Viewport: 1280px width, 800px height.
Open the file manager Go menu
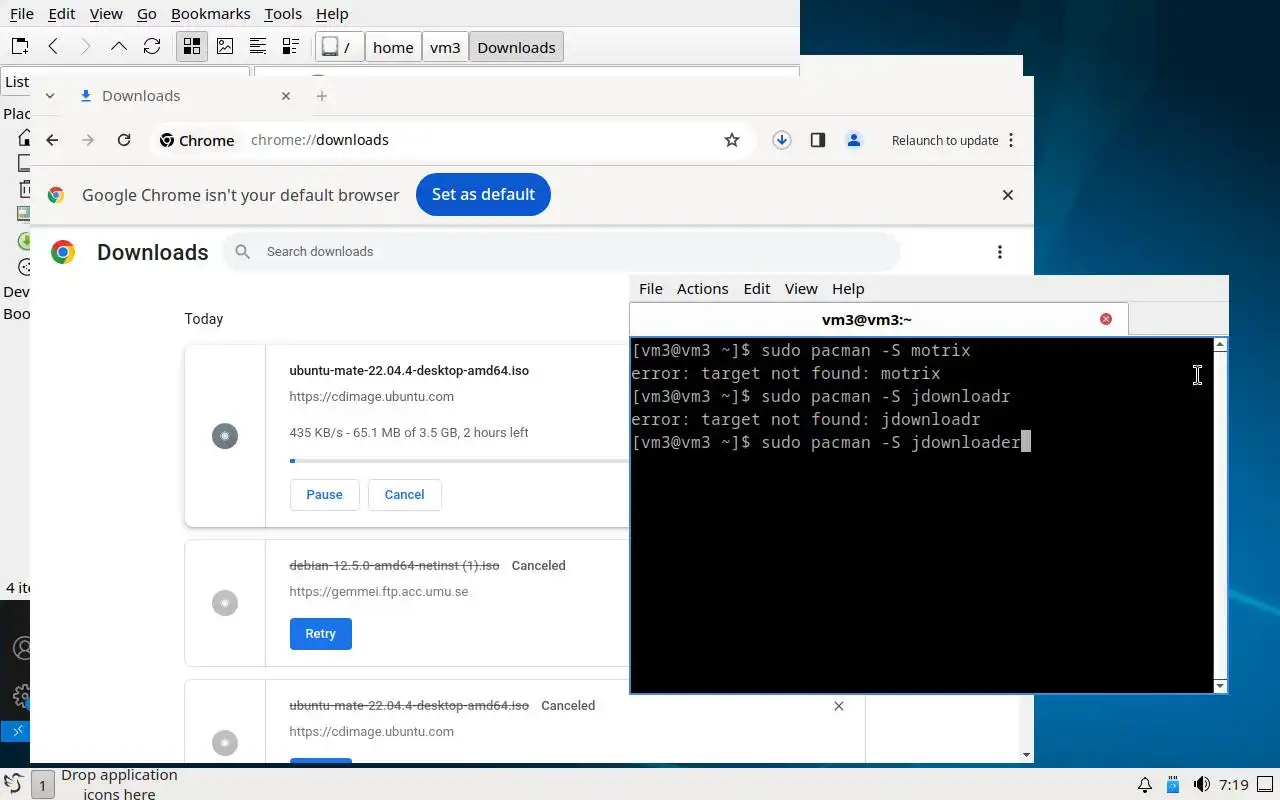(147, 14)
